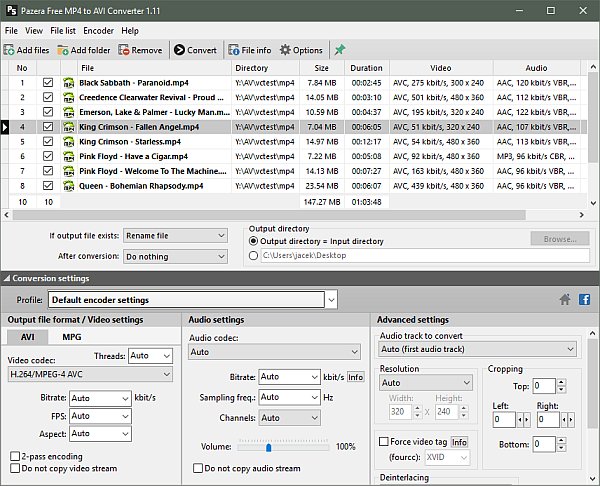Switch to the MPG format tab

[71, 337]
